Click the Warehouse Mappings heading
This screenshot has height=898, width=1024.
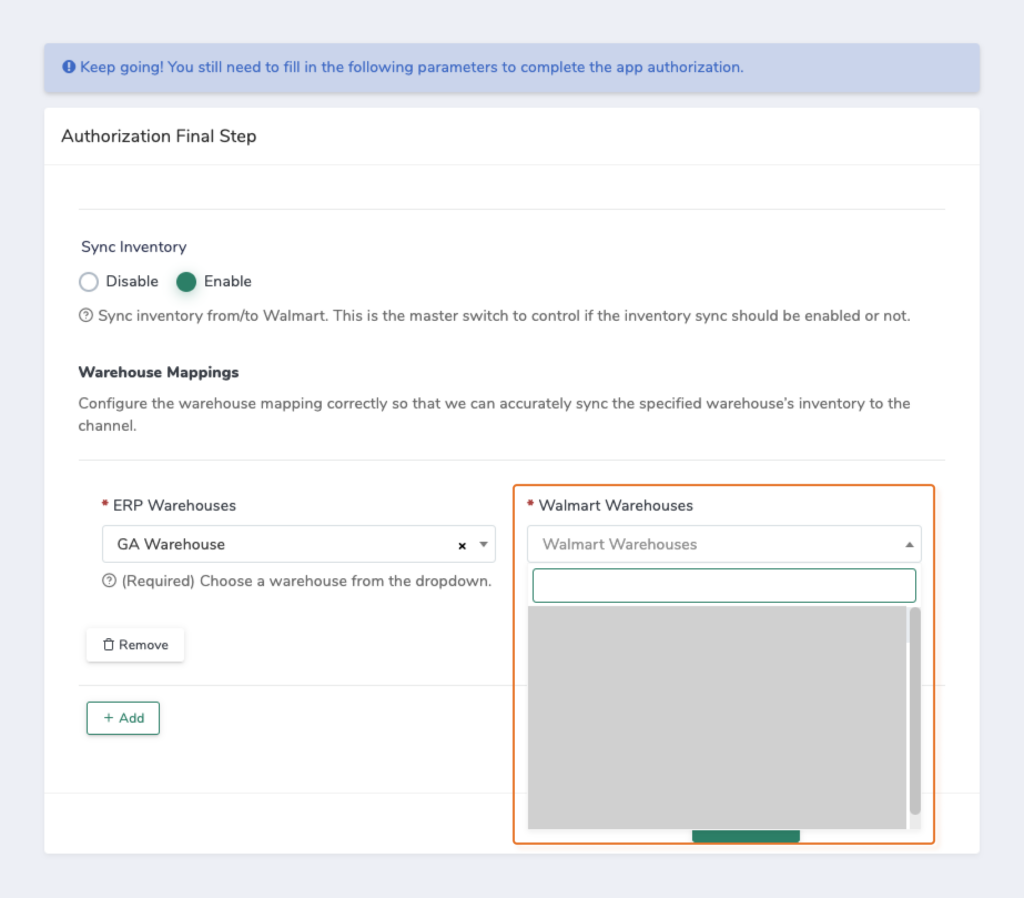pos(159,372)
